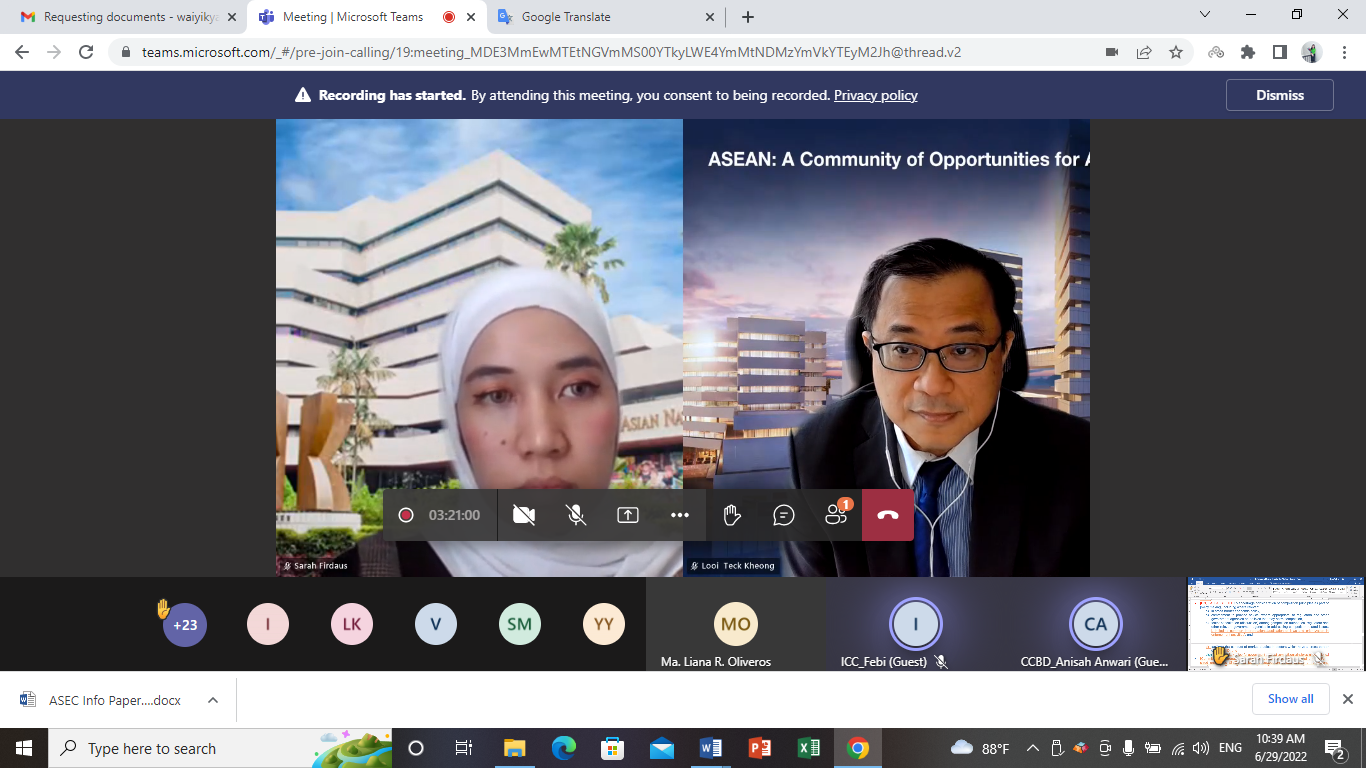Hang up the call with red button

888,515
